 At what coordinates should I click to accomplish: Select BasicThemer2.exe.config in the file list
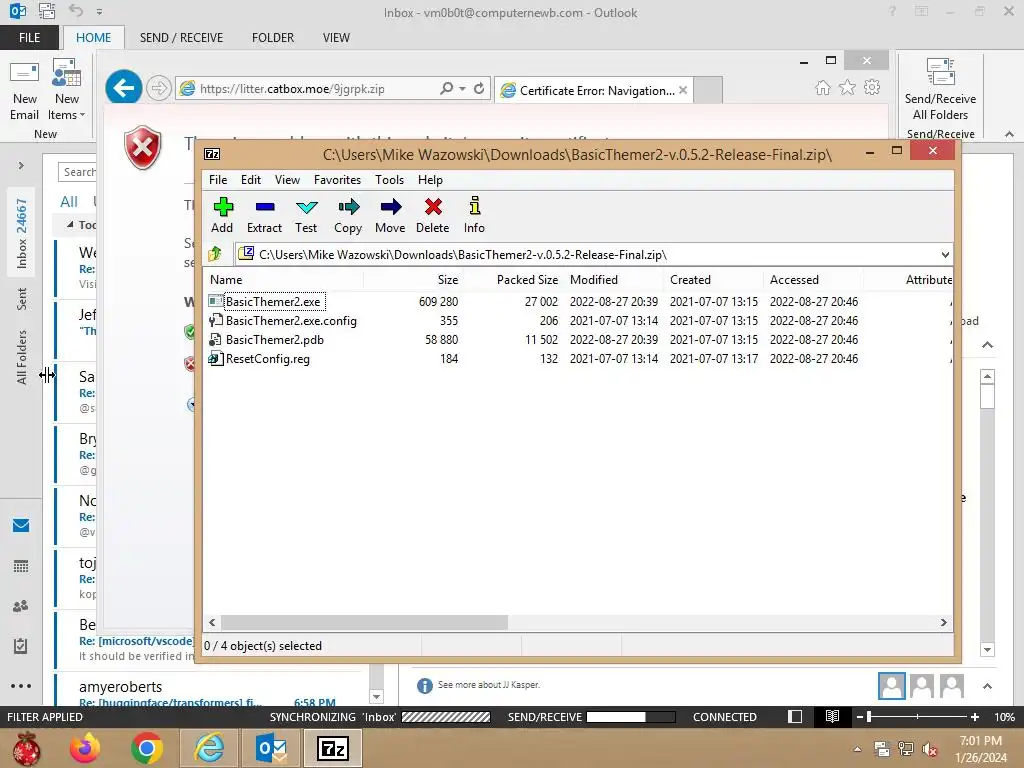[283, 321]
